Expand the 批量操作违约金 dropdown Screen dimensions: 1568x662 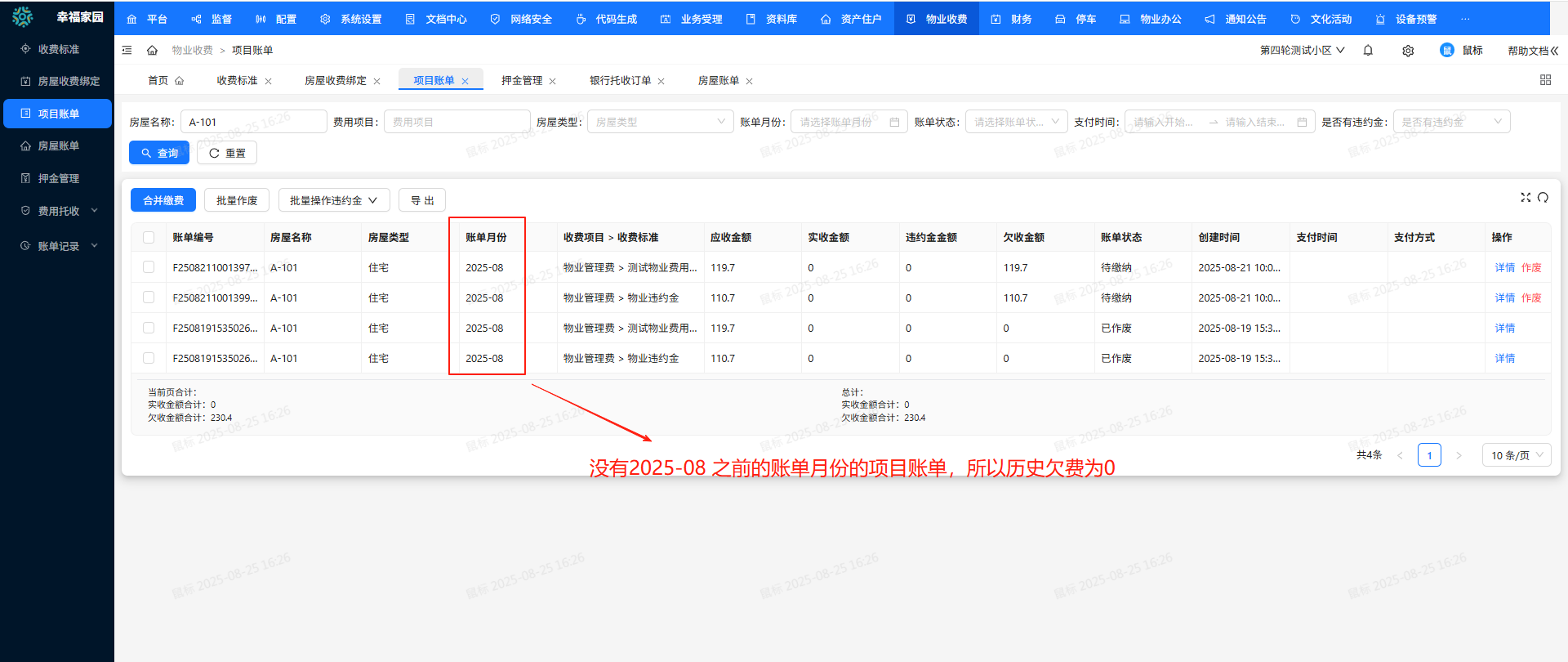[333, 200]
